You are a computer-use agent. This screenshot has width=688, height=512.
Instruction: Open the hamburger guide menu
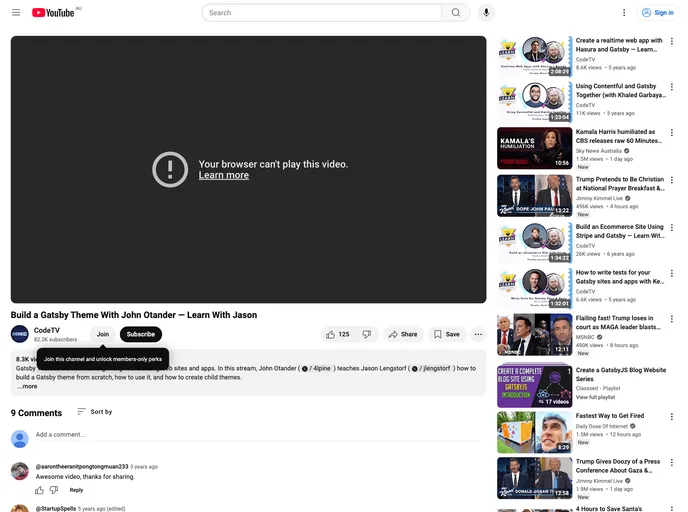pyautogui.click(x=16, y=12)
